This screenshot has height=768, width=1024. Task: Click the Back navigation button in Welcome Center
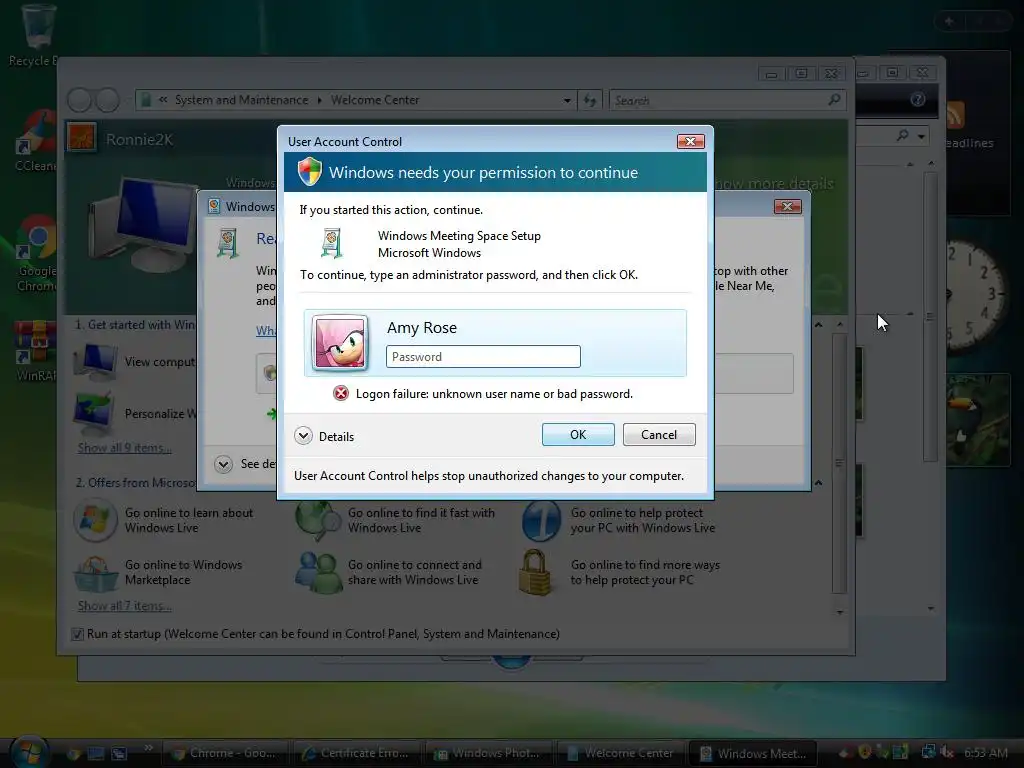pyautogui.click(x=80, y=100)
